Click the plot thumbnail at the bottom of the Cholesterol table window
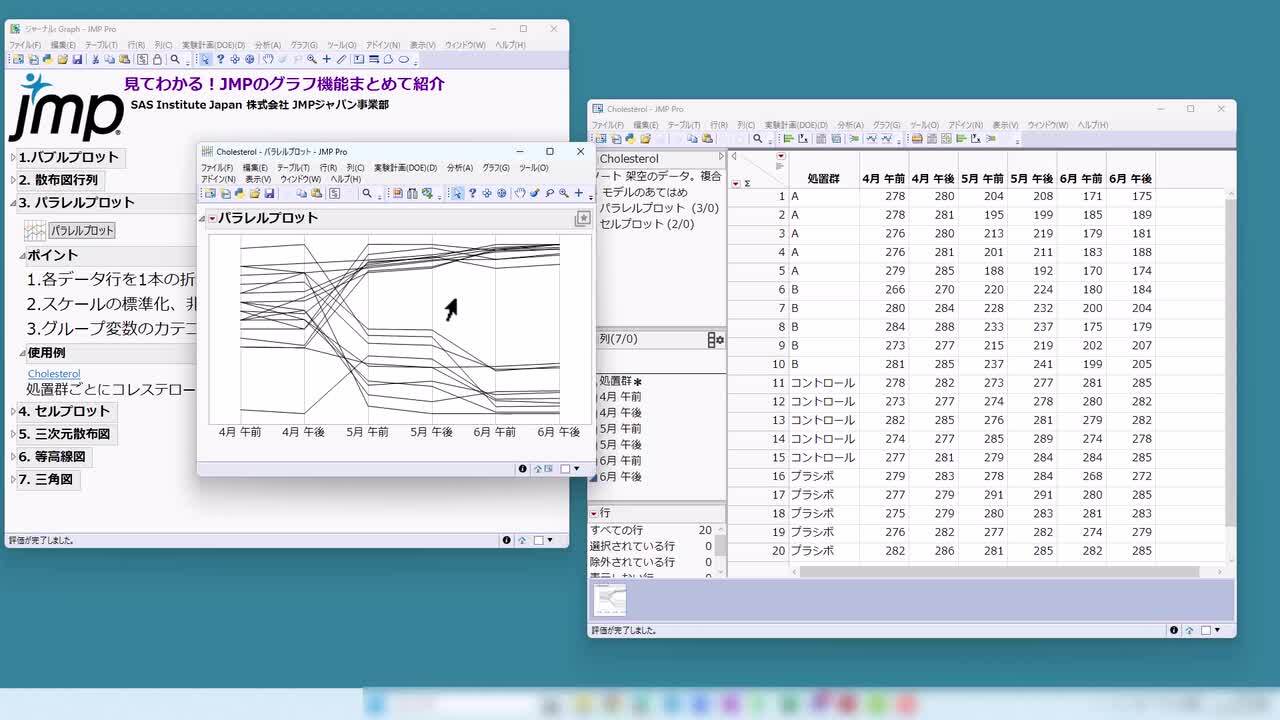The width and height of the screenshot is (1280, 720). click(610, 600)
